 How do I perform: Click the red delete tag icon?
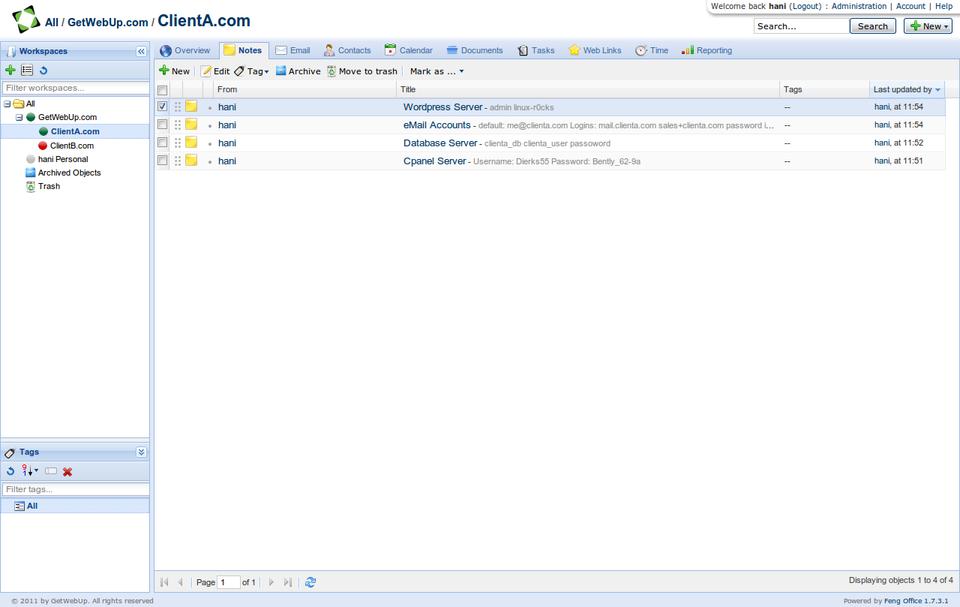click(x=68, y=471)
